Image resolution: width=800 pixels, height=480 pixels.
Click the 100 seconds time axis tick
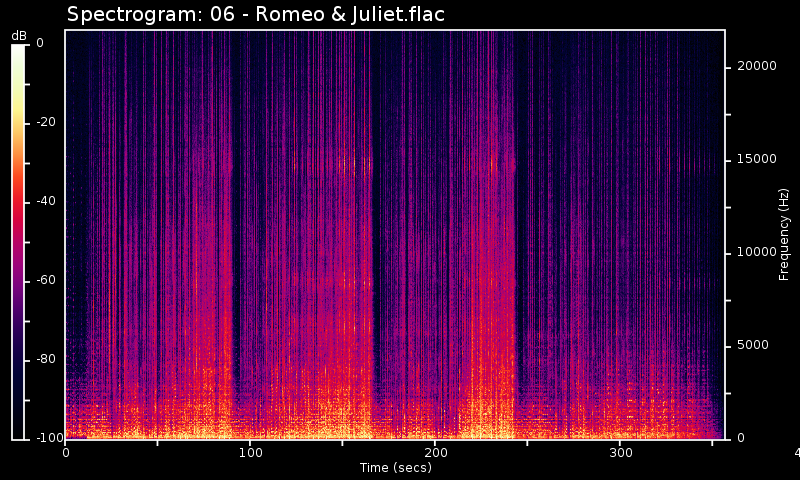click(x=250, y=453)
